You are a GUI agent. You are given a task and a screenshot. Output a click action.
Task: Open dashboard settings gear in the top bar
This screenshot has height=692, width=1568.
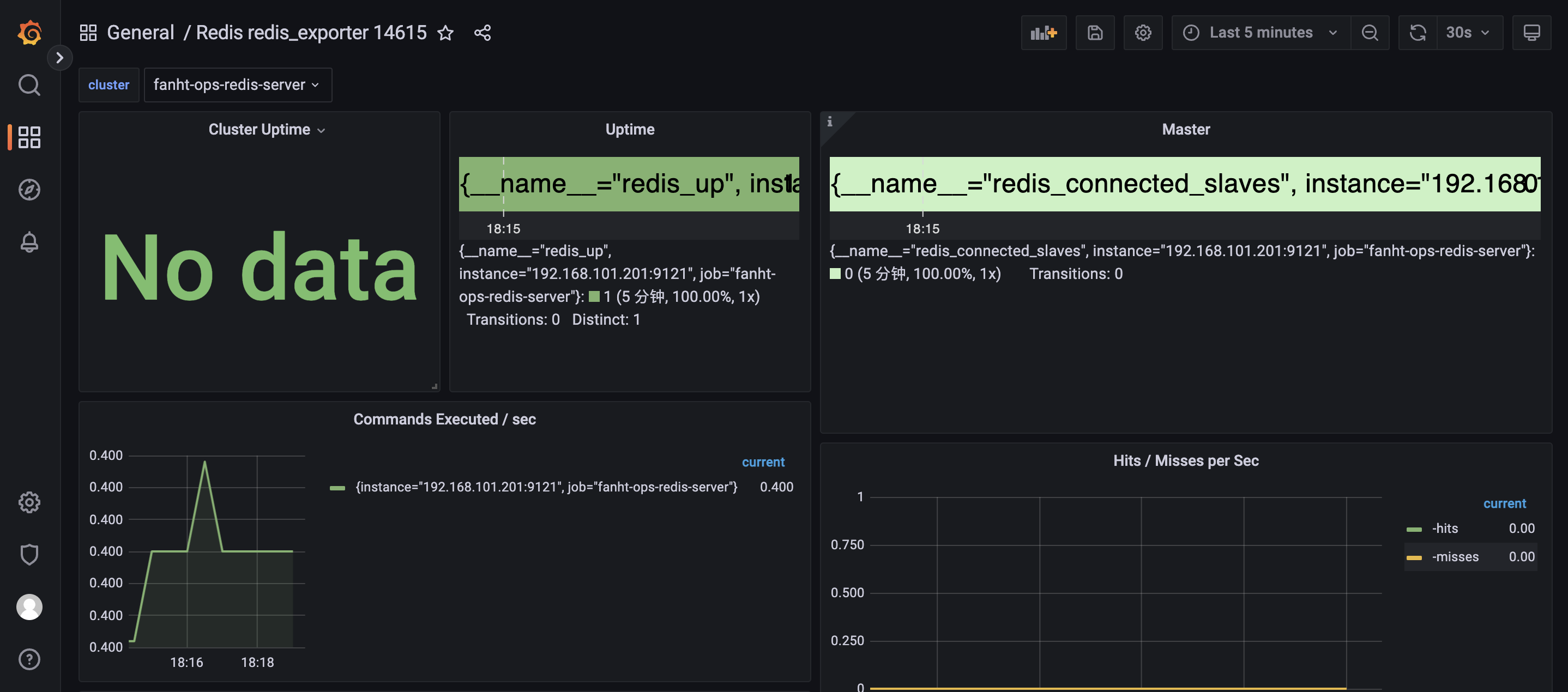tap(1143, 33)
